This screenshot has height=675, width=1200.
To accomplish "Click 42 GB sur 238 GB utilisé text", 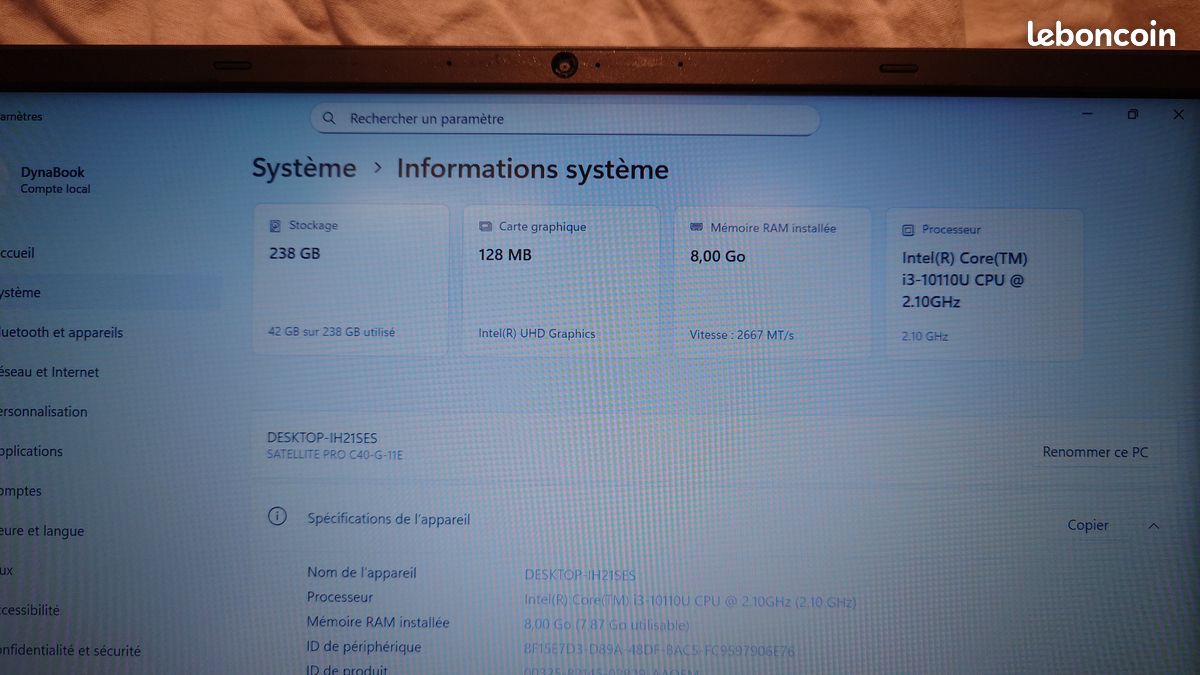I will (x=332, y=332).
